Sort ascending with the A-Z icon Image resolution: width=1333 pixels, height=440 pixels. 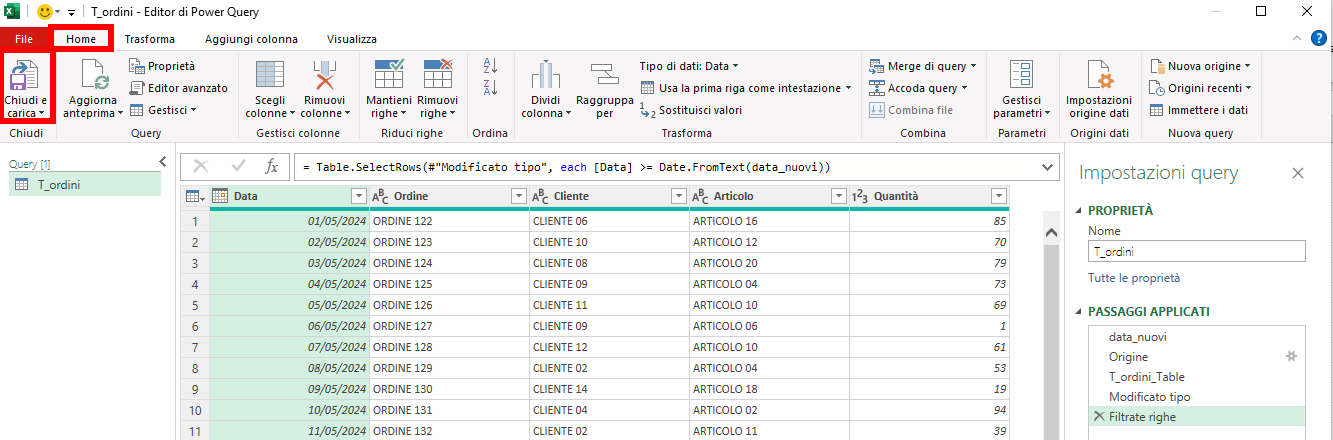click(490, 66)
